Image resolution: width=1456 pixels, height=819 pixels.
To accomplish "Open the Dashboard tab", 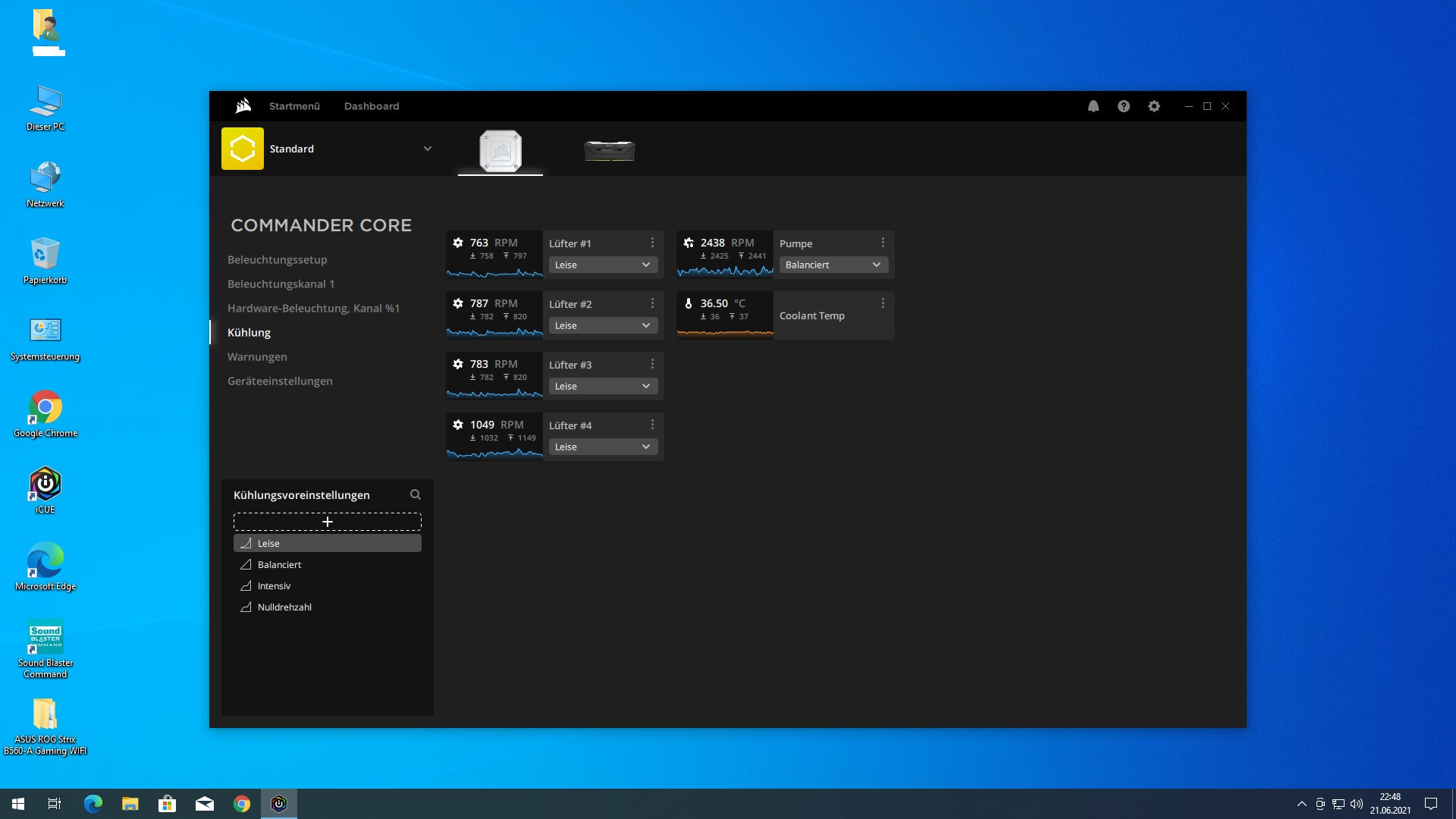I will tap(371, 106).
